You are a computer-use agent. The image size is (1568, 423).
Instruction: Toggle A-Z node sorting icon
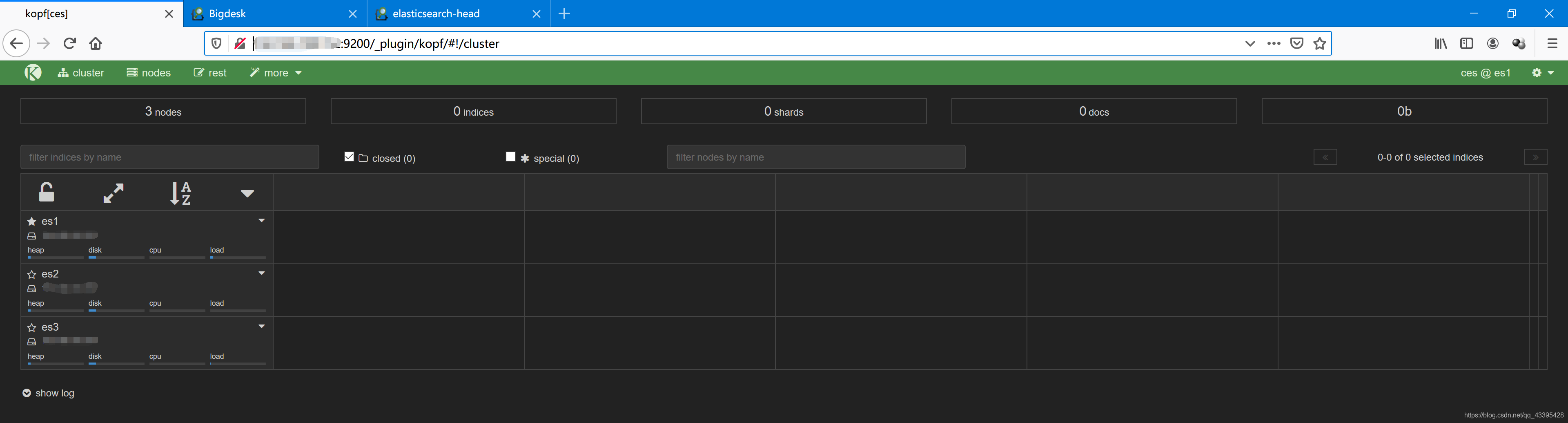180,193
